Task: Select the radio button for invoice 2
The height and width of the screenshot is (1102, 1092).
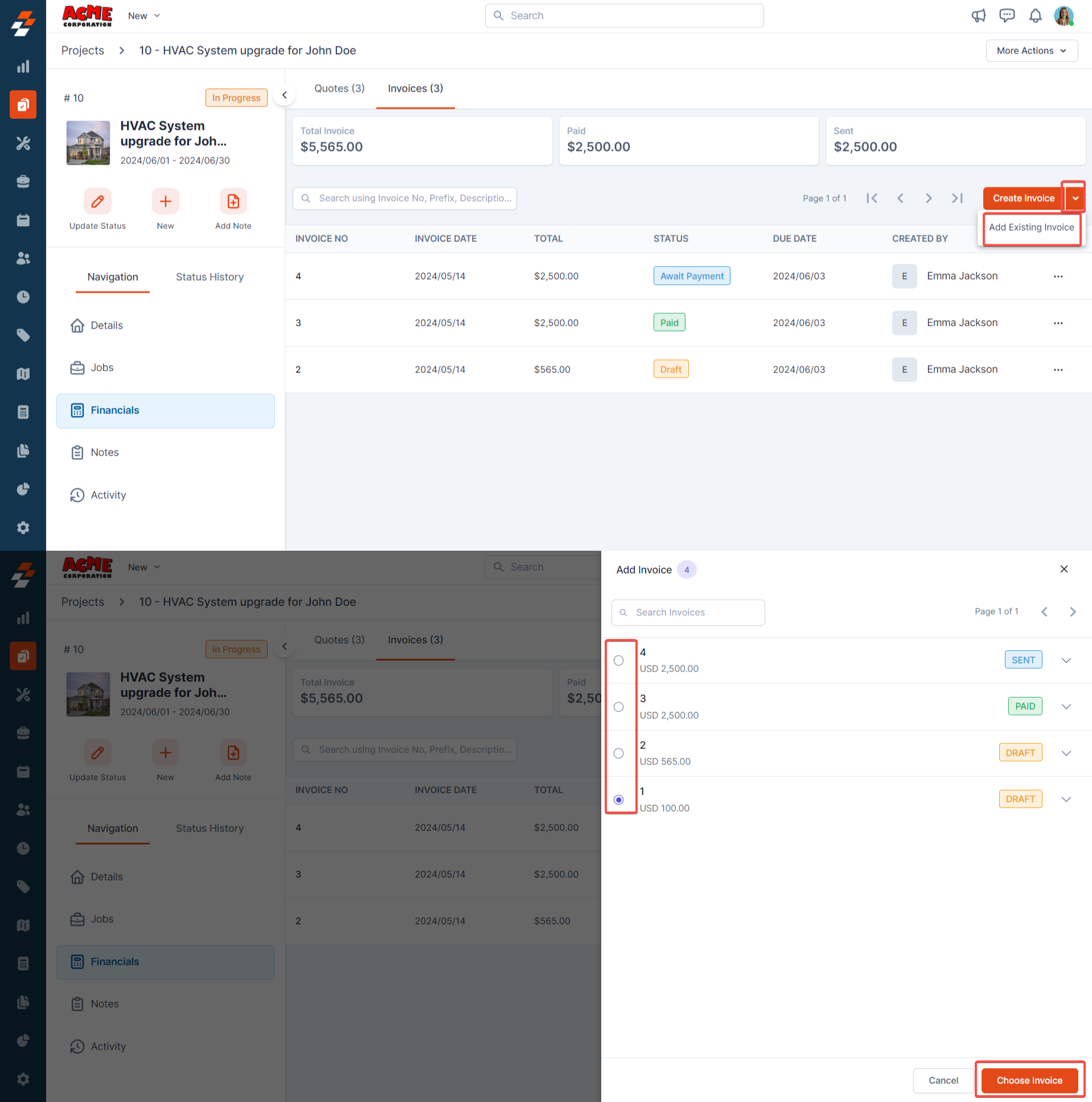Action: coord(619,753)
